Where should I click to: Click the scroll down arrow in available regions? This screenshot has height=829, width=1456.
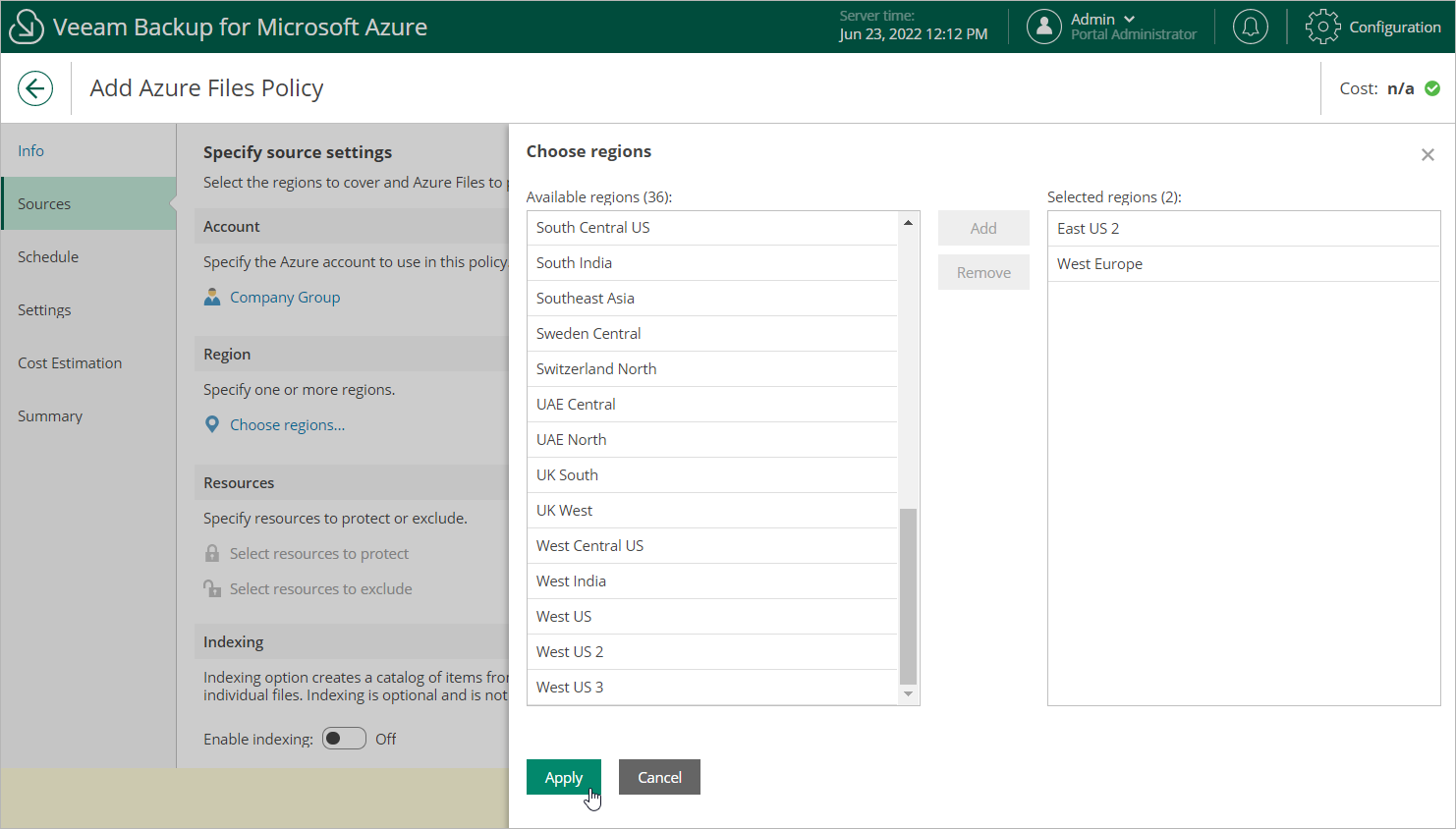click(908, 694)
